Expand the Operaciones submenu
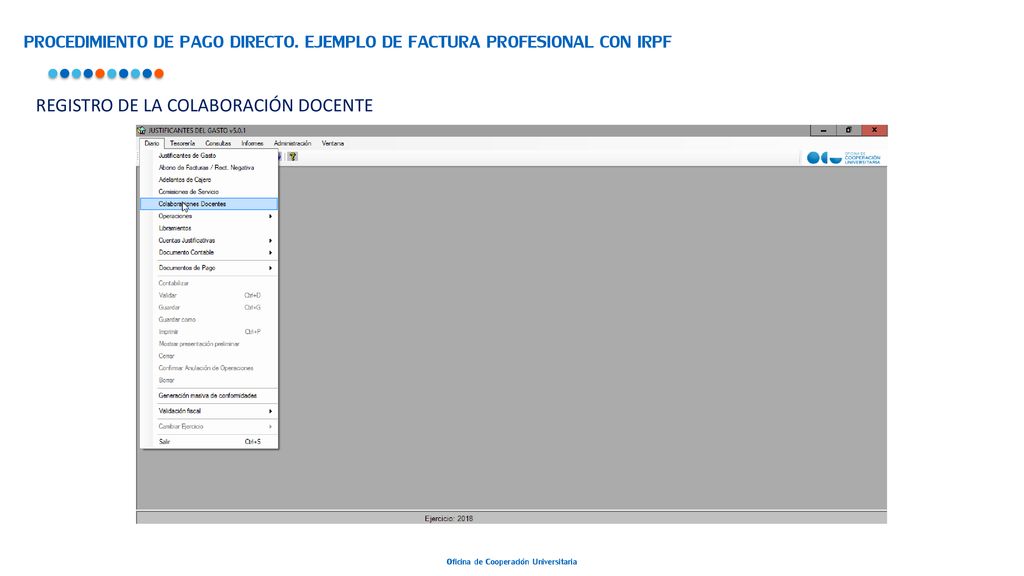This screenshot has height=576, width=1024. pos(209,216)
